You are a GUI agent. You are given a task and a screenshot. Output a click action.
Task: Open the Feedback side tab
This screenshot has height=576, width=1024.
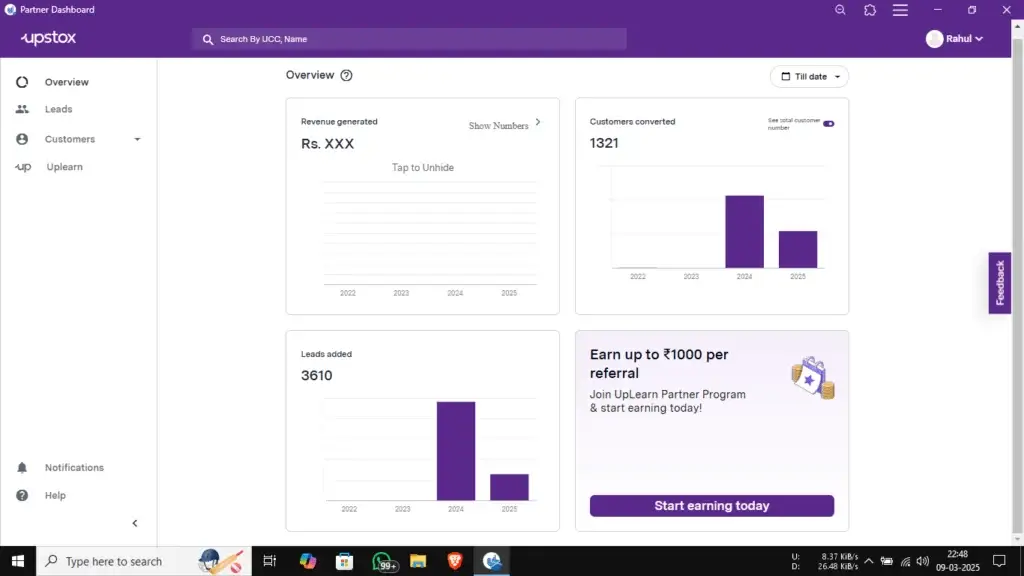[999, 283]
